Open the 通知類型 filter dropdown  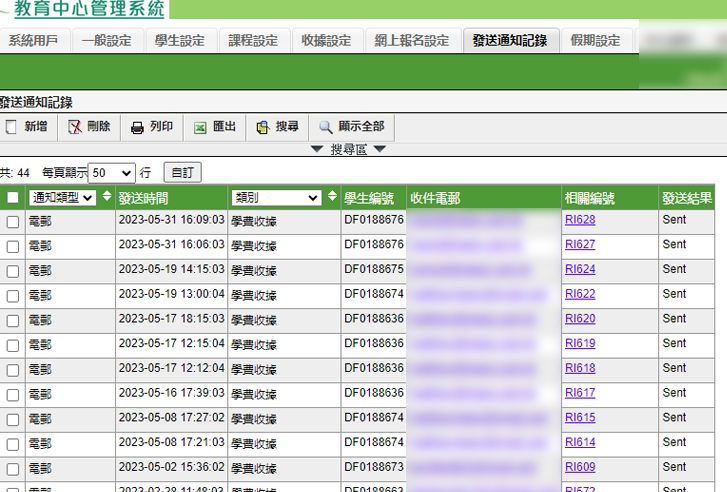(x=62, y=198)
